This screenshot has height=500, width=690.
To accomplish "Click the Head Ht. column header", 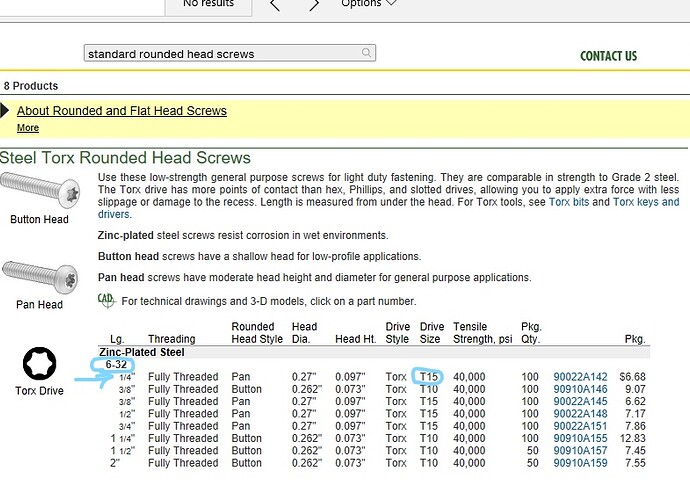I will (356, 339).
